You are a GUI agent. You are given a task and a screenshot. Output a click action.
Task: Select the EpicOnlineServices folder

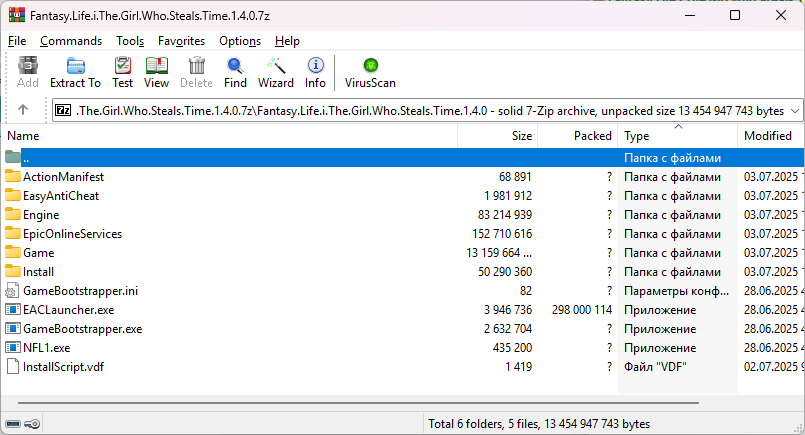click(x=72, y=234)
